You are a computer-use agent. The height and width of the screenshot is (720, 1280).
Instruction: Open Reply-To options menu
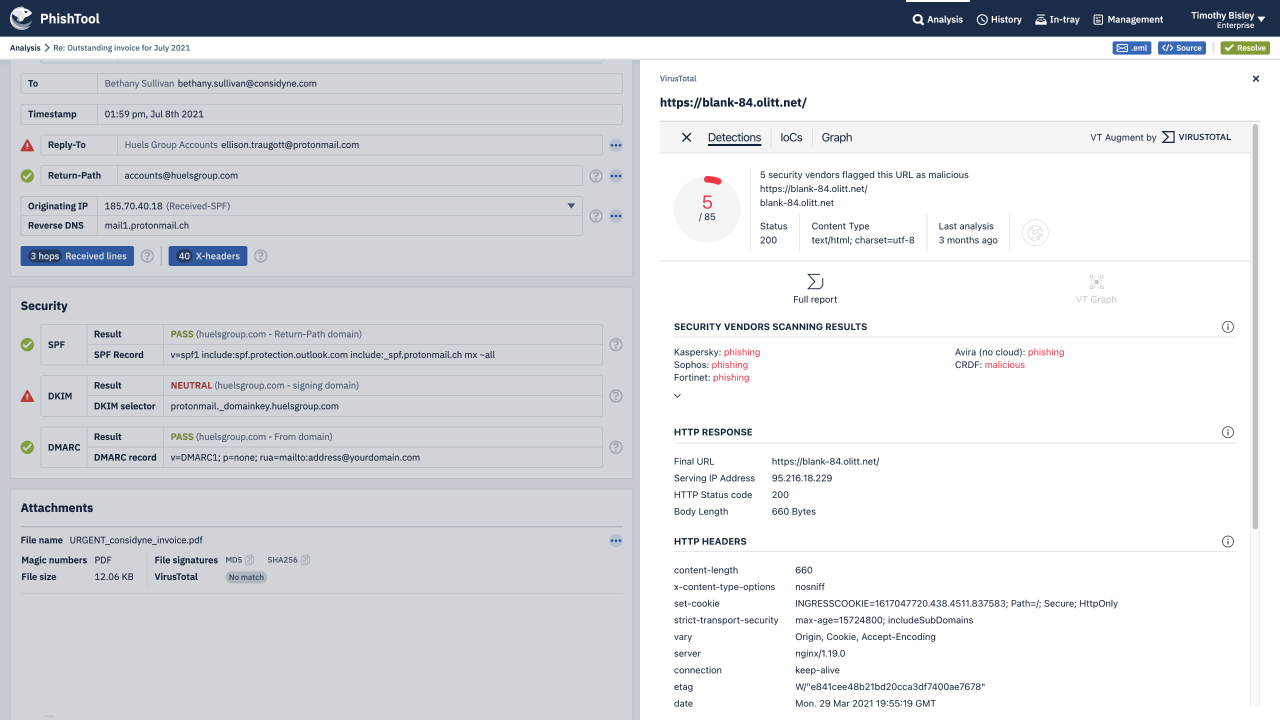pos(616,145)
